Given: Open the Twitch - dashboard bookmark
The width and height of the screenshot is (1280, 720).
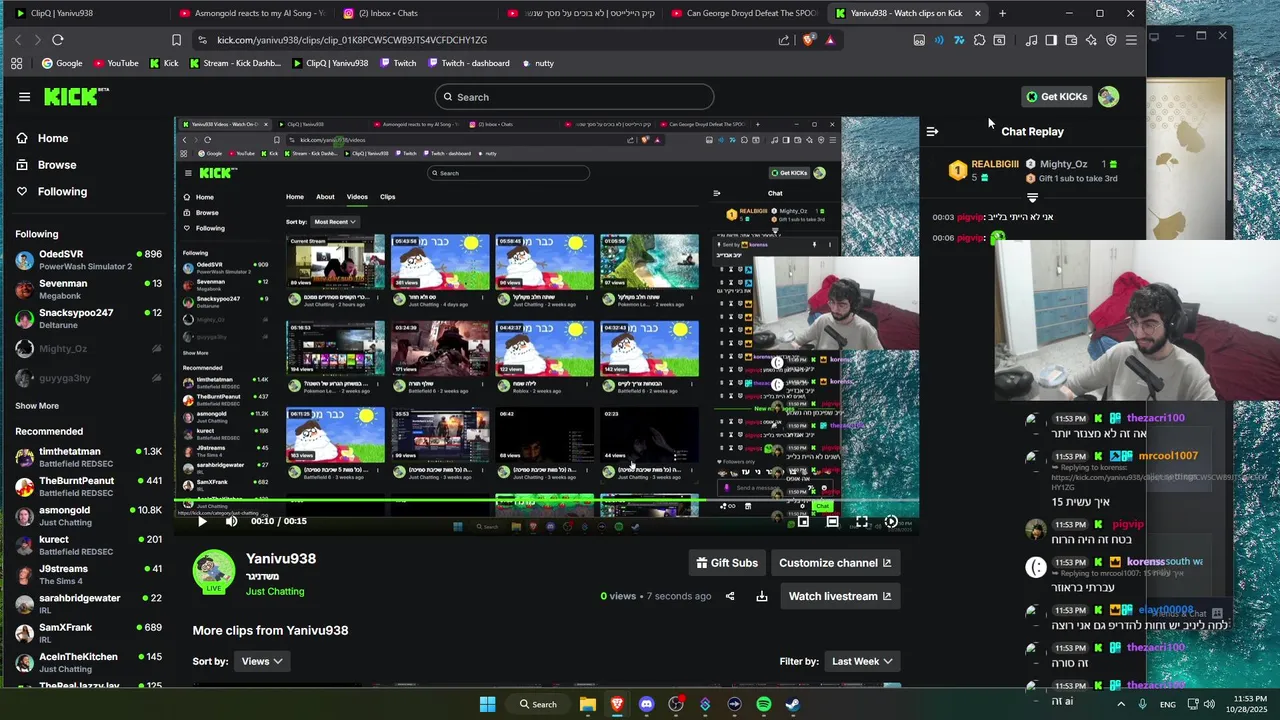Looking at the screenshot, I should click(469, 63).
